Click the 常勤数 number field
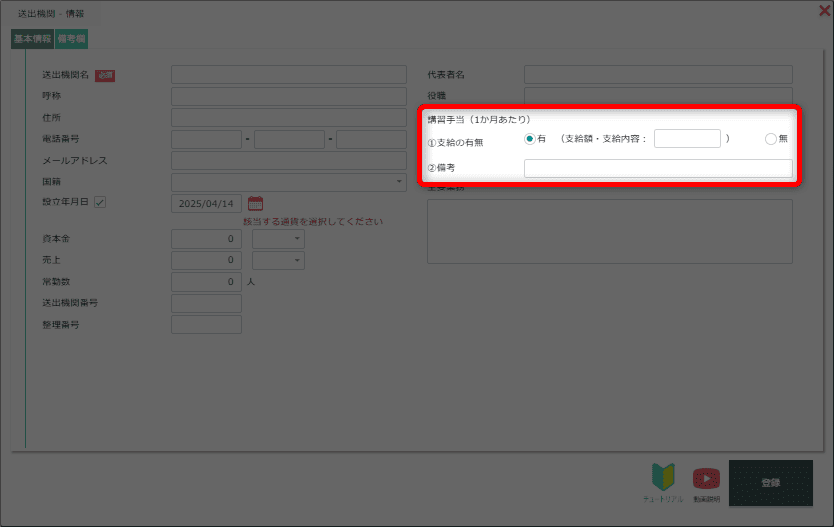Viewport: 834px width, 527px height. [x=206, y=282]
